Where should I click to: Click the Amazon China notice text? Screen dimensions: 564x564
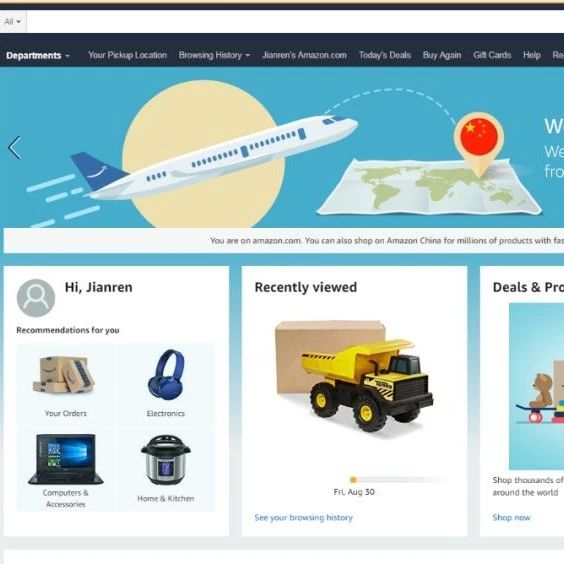387,241
